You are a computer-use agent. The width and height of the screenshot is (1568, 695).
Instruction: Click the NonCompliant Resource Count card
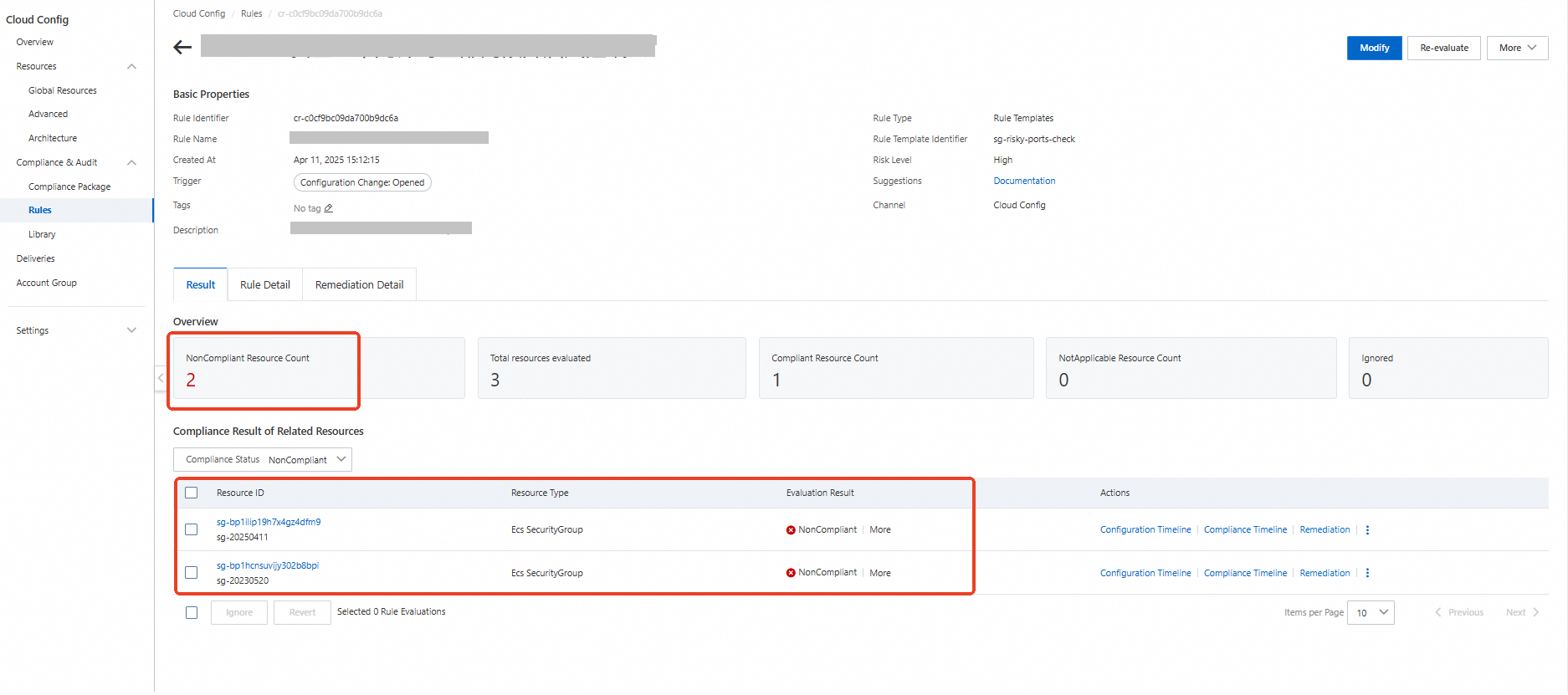[319, 368]
